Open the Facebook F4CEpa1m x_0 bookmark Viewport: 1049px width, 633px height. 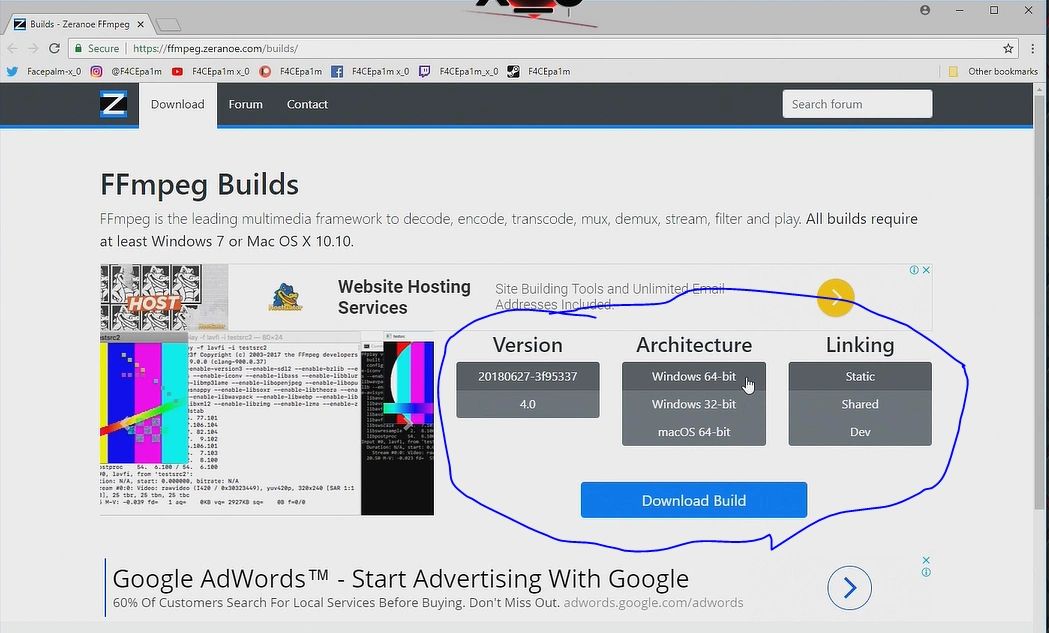coord(370,71)
